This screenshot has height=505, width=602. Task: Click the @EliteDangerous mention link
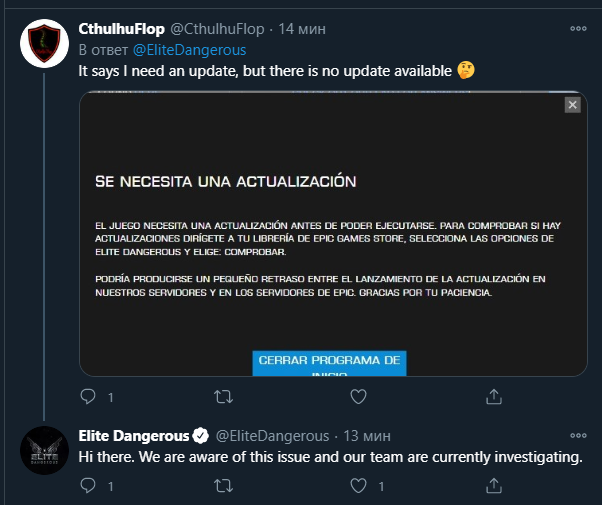tap(189, 50)
